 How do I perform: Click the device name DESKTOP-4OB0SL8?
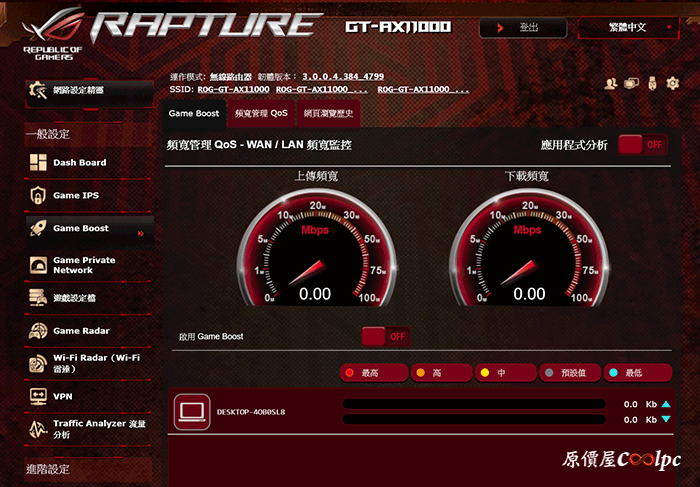[x=251, y=412]
